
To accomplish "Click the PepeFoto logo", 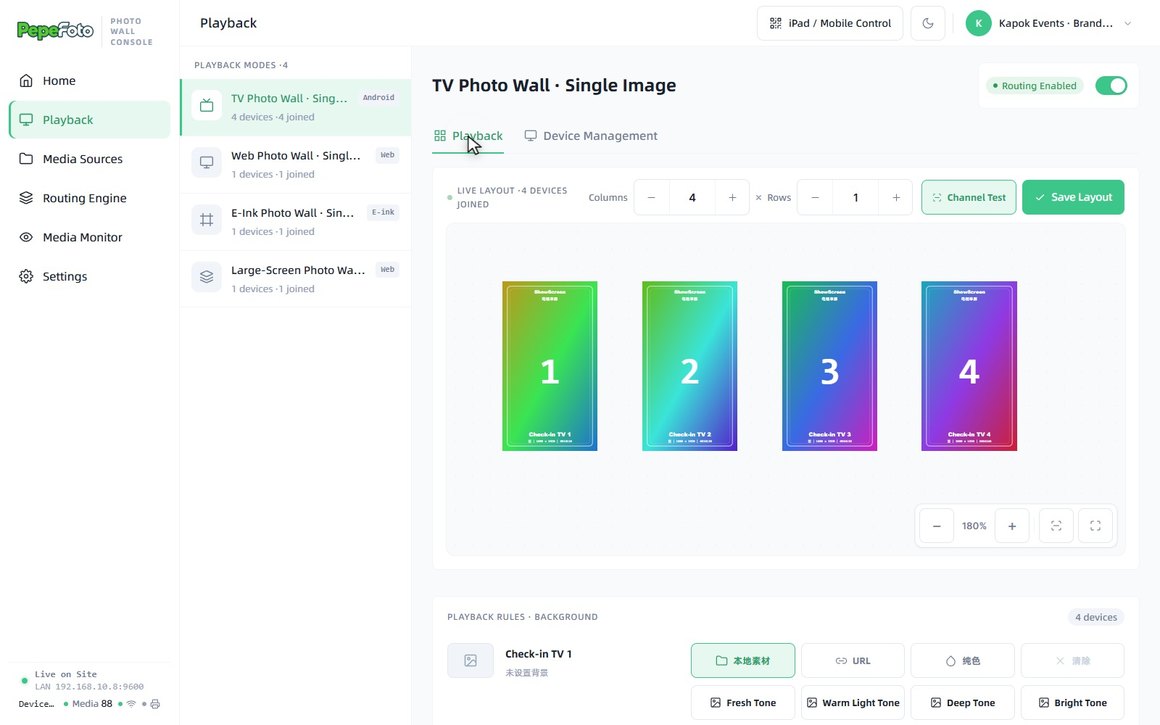I will coord(55,30).
